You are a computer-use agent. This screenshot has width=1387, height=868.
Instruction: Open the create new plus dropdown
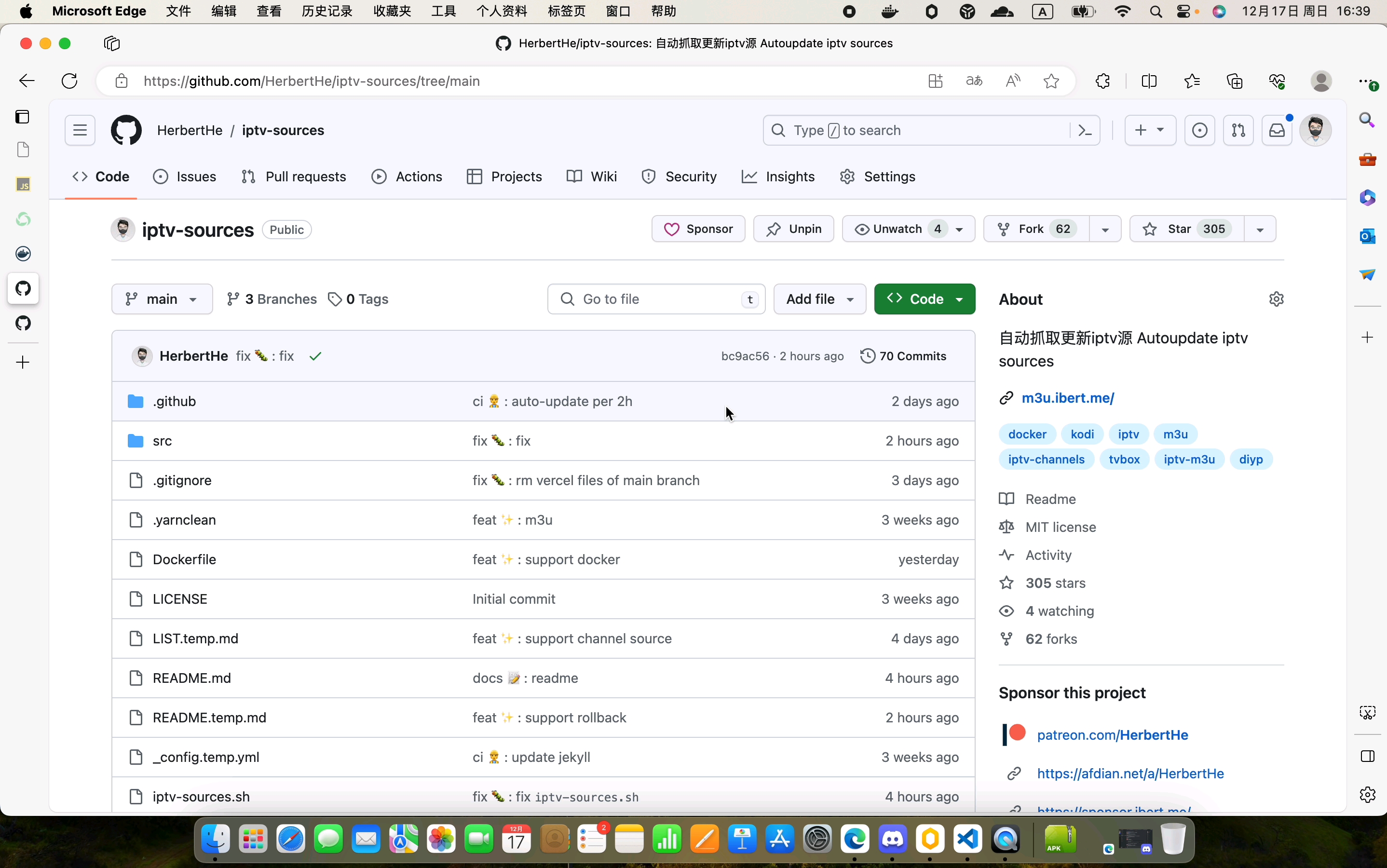click(1150, 130)
